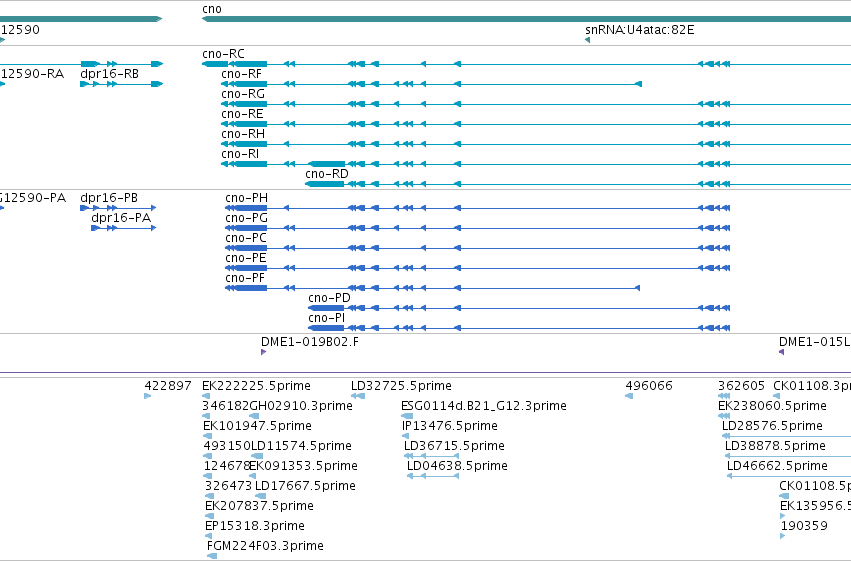
Task: Select LD28576.5prime EST label
Action: [772, 426]
